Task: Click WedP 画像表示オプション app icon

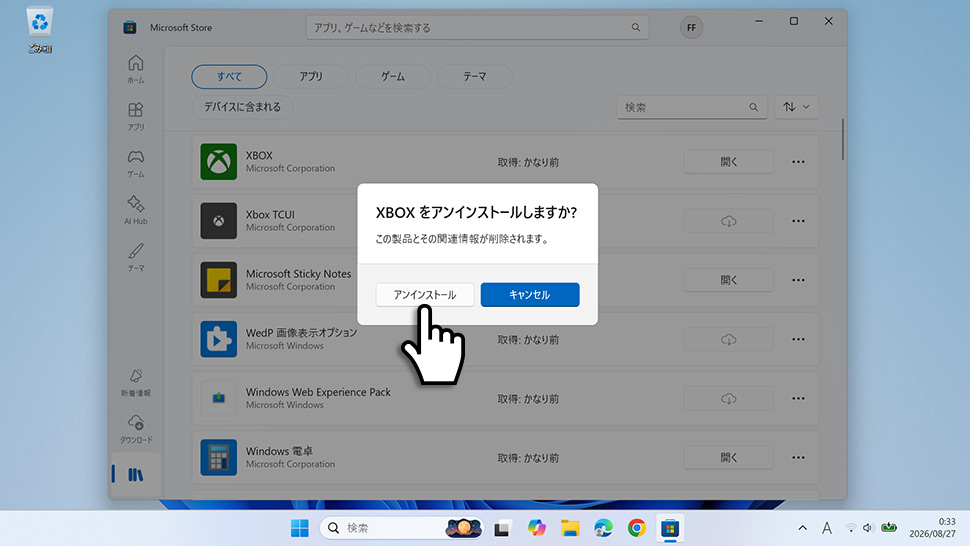Action: [x=218, y=339]
